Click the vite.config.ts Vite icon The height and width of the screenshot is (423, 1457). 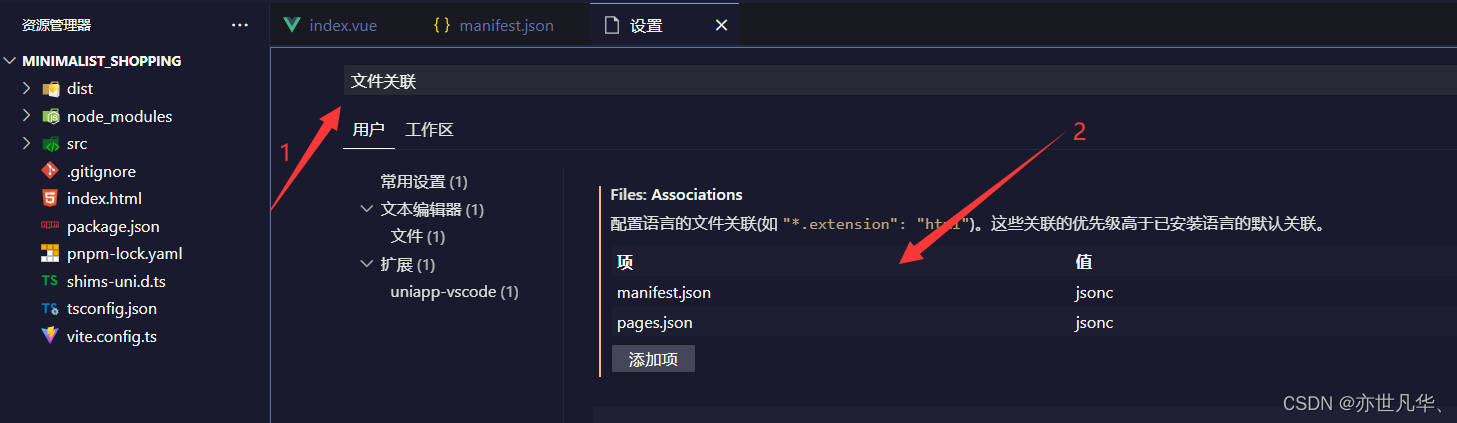point(50,337)
